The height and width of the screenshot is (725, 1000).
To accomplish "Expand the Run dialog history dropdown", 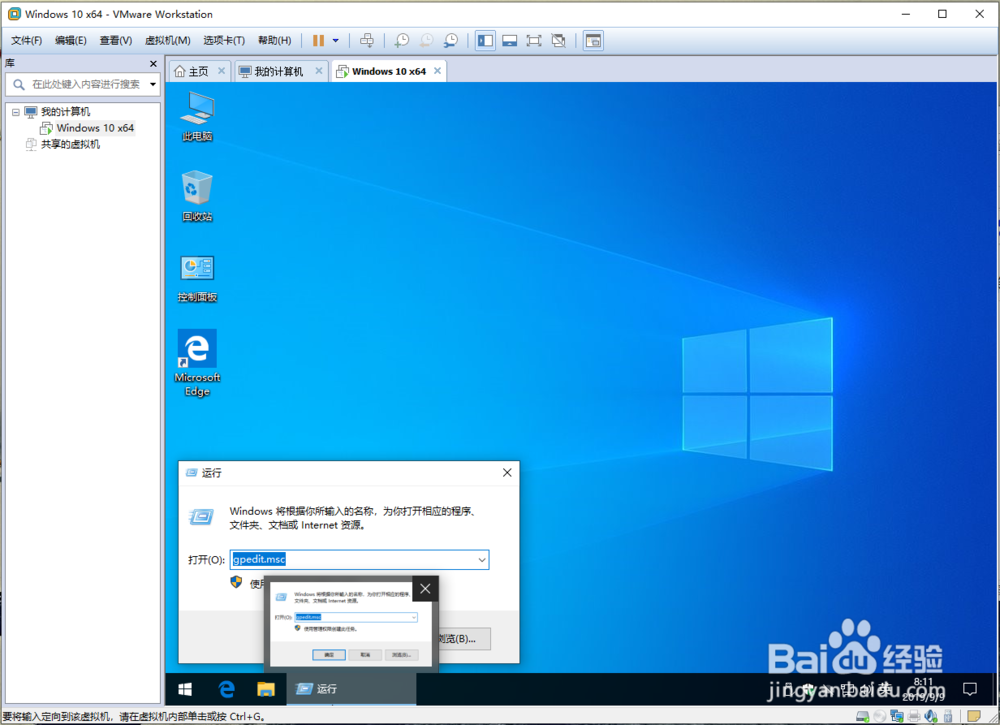I will pyautogui.click(x=482, y=560).
